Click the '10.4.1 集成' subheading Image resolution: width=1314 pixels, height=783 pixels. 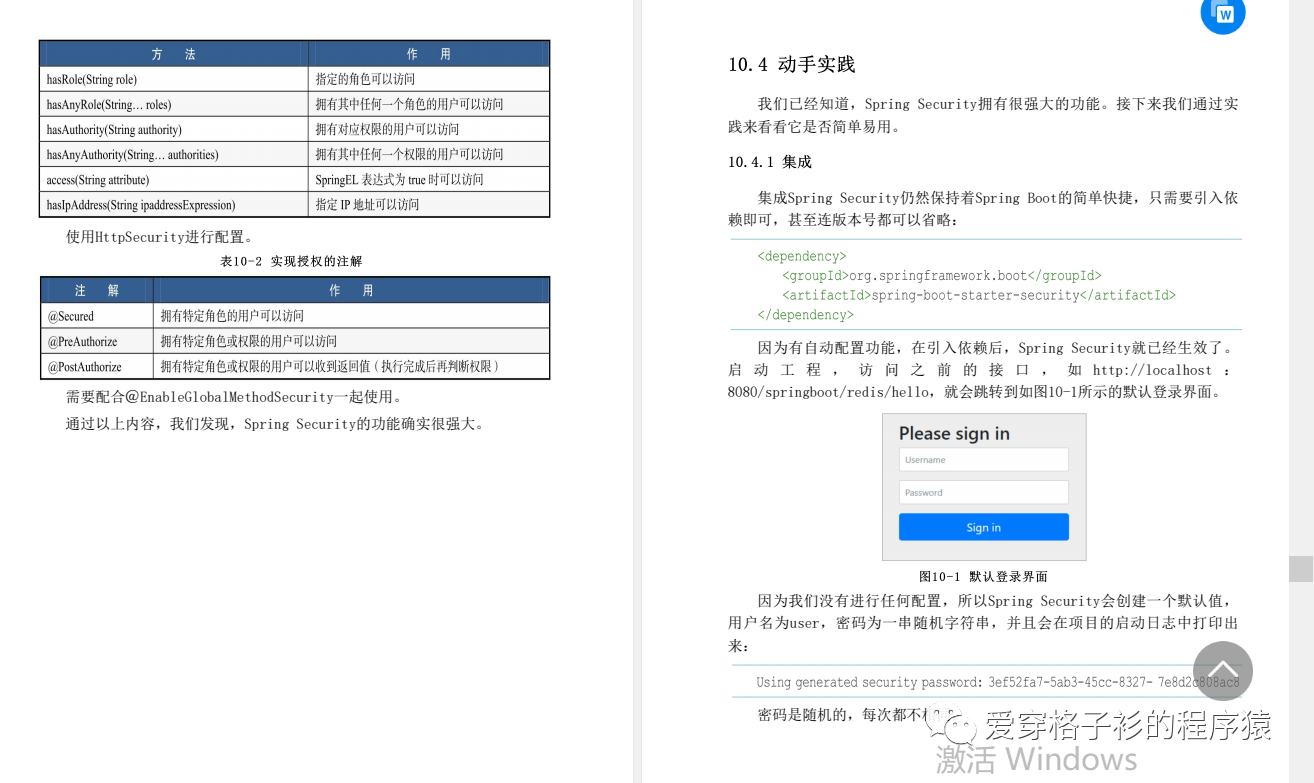[770, 162]
